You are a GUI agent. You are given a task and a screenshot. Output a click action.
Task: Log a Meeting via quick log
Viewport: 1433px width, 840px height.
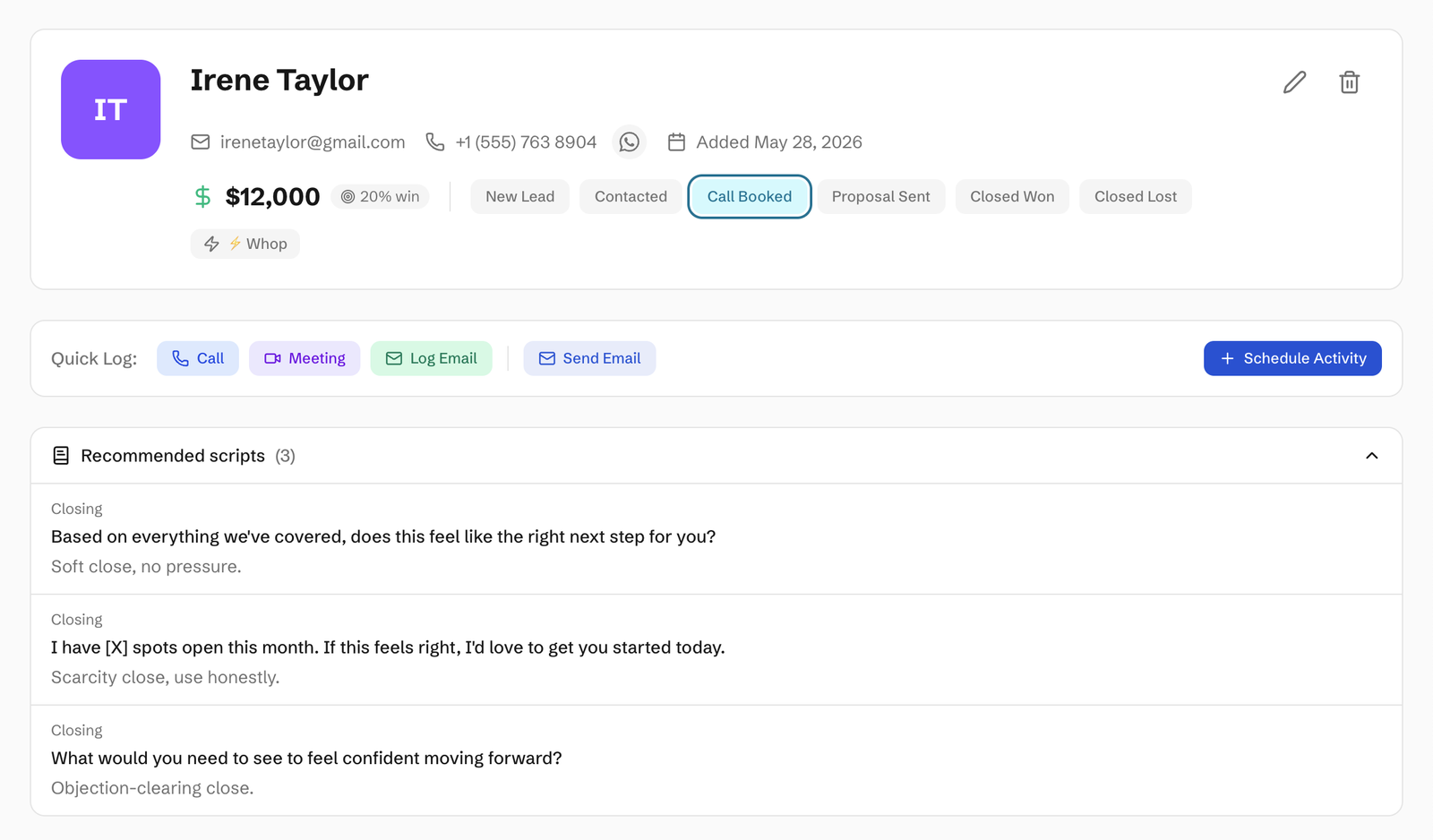point(305,358)
